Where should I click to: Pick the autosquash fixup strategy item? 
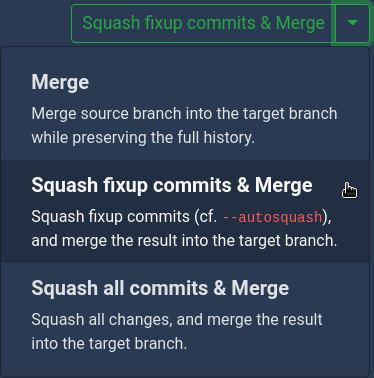click(185, 211)
